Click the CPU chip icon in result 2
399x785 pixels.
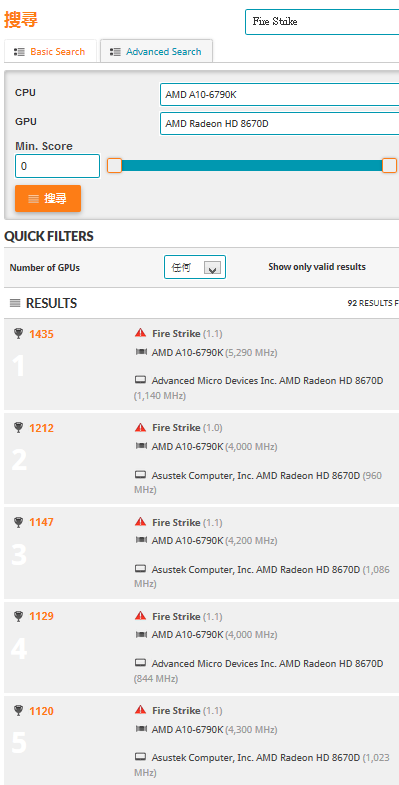click(x=141, y=446)
